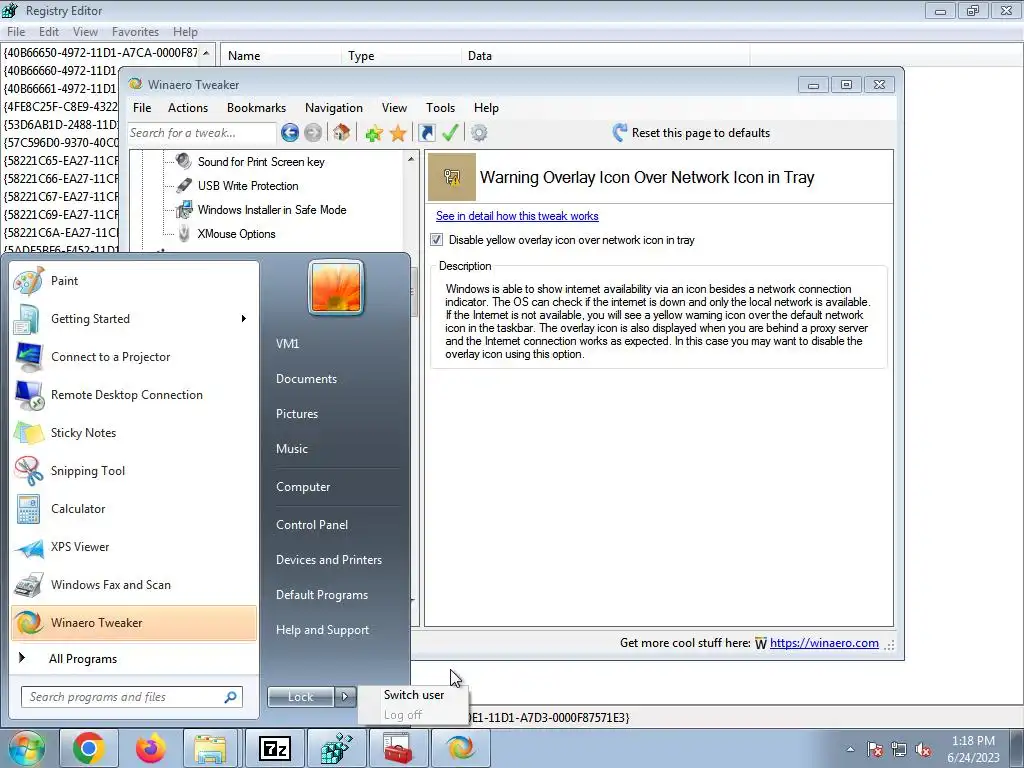Open Chrome from the taskbar
This screenshot has width=1024, height=768.
click(x=89, y=748)
